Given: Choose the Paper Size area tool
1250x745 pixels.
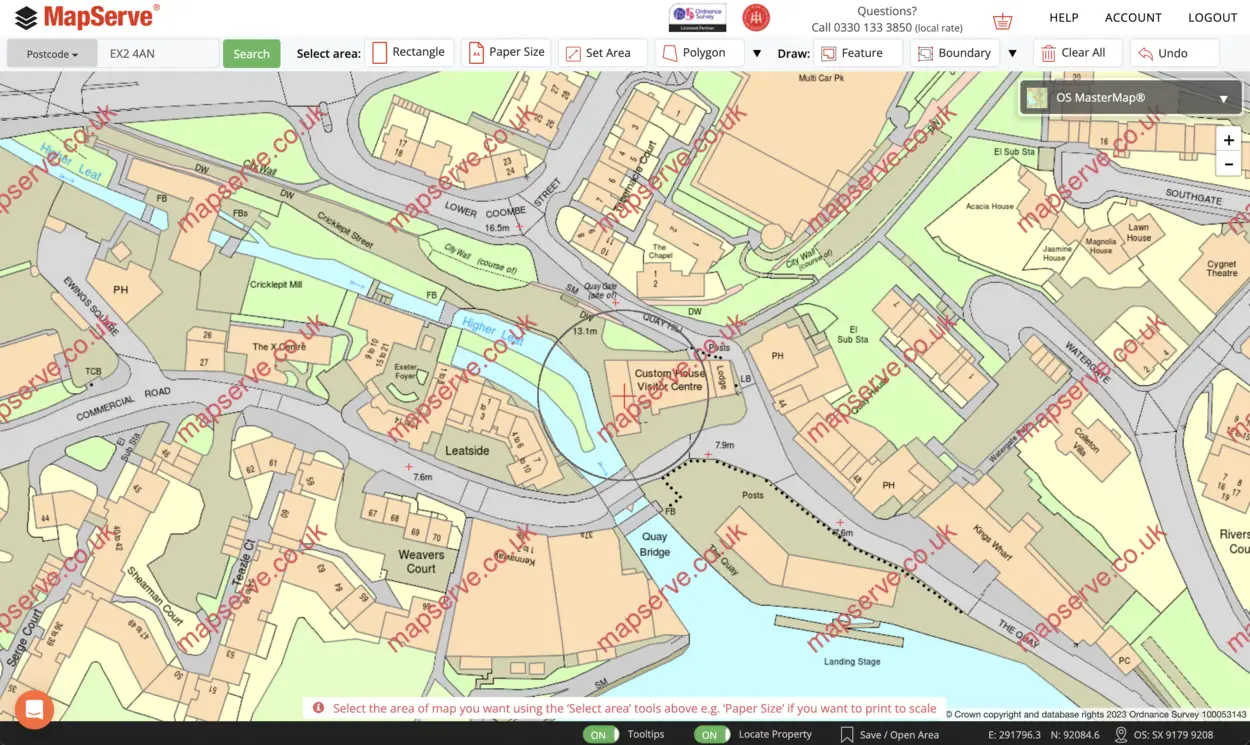Looking at the screenshot, I should pyautogui.click(x=506, y=53).
